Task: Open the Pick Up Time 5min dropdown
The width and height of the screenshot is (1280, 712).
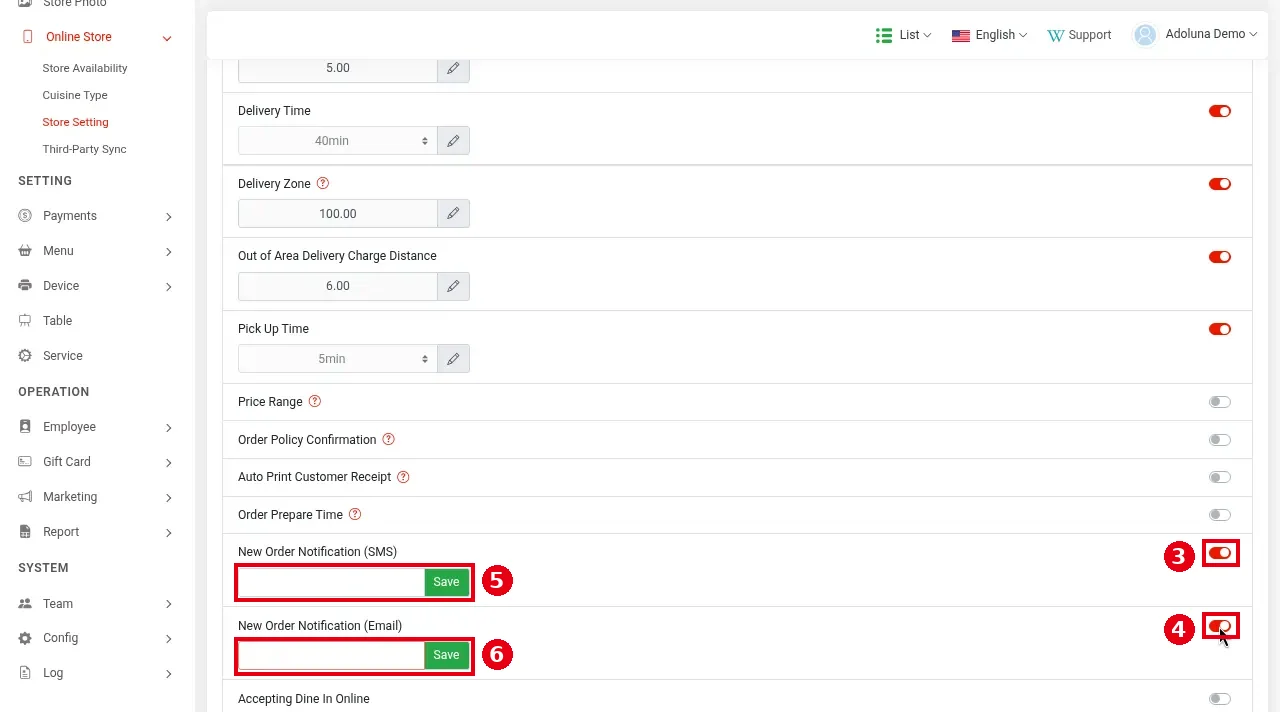Action: click(x=338, y=359)
